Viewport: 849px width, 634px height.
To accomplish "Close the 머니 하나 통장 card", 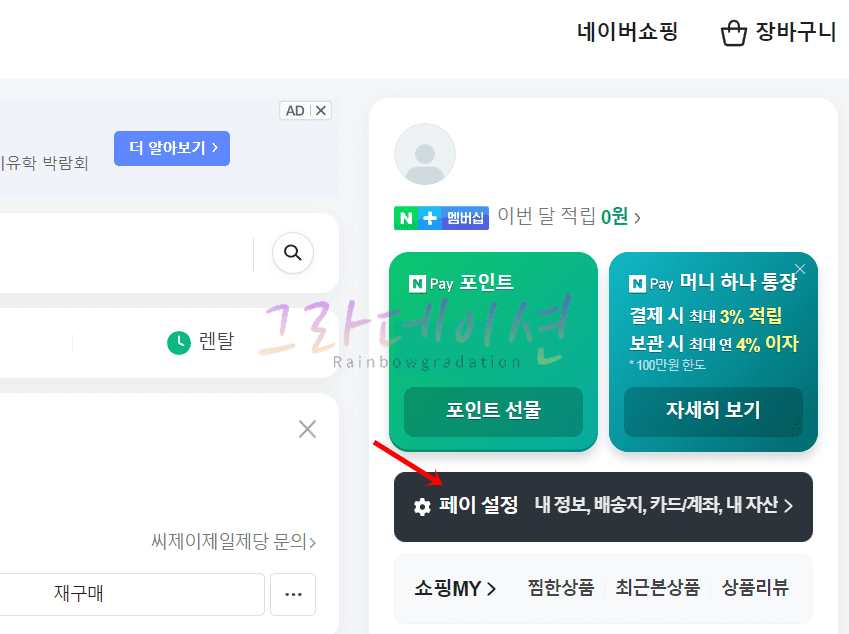I will (x=800, y=269).
